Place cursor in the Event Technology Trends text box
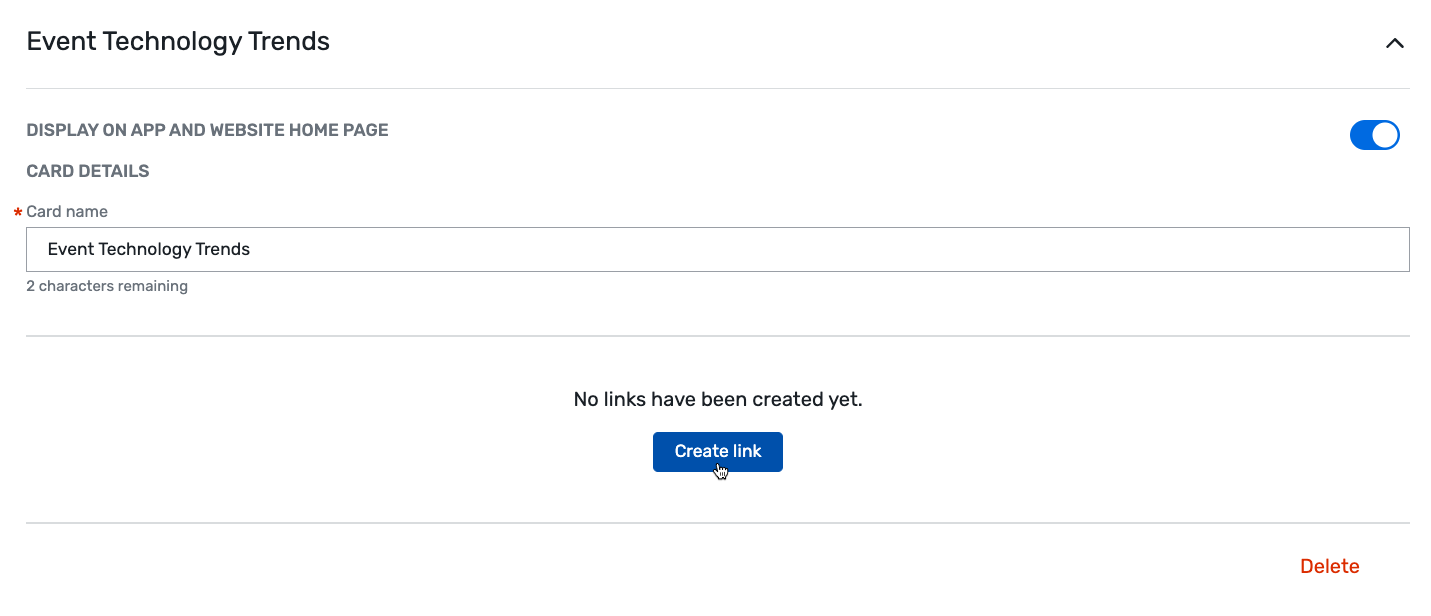This screenshot has height=616, width=1431. tap(717, 249)
